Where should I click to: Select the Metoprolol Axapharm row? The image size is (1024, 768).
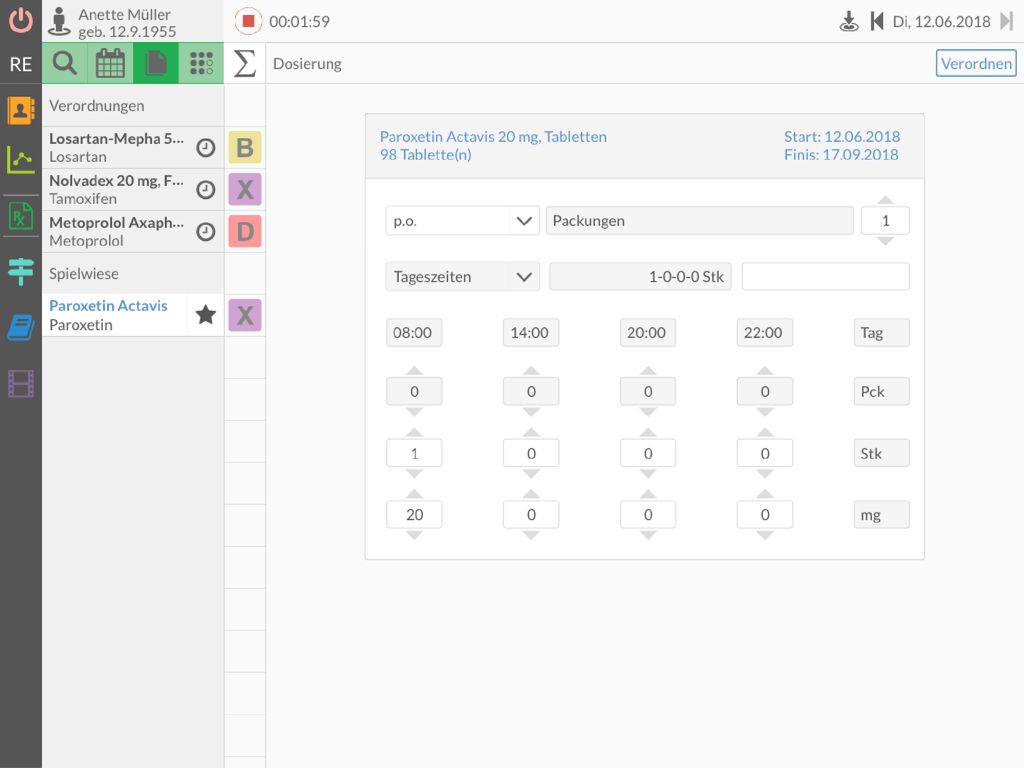point(133,231)
